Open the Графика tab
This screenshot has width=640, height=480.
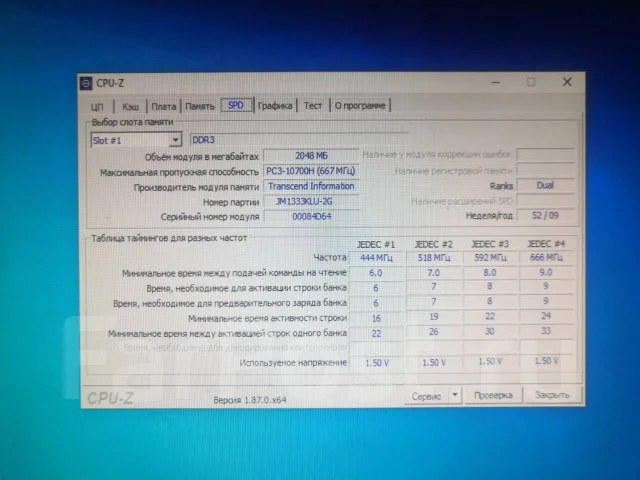click(275, 106)
